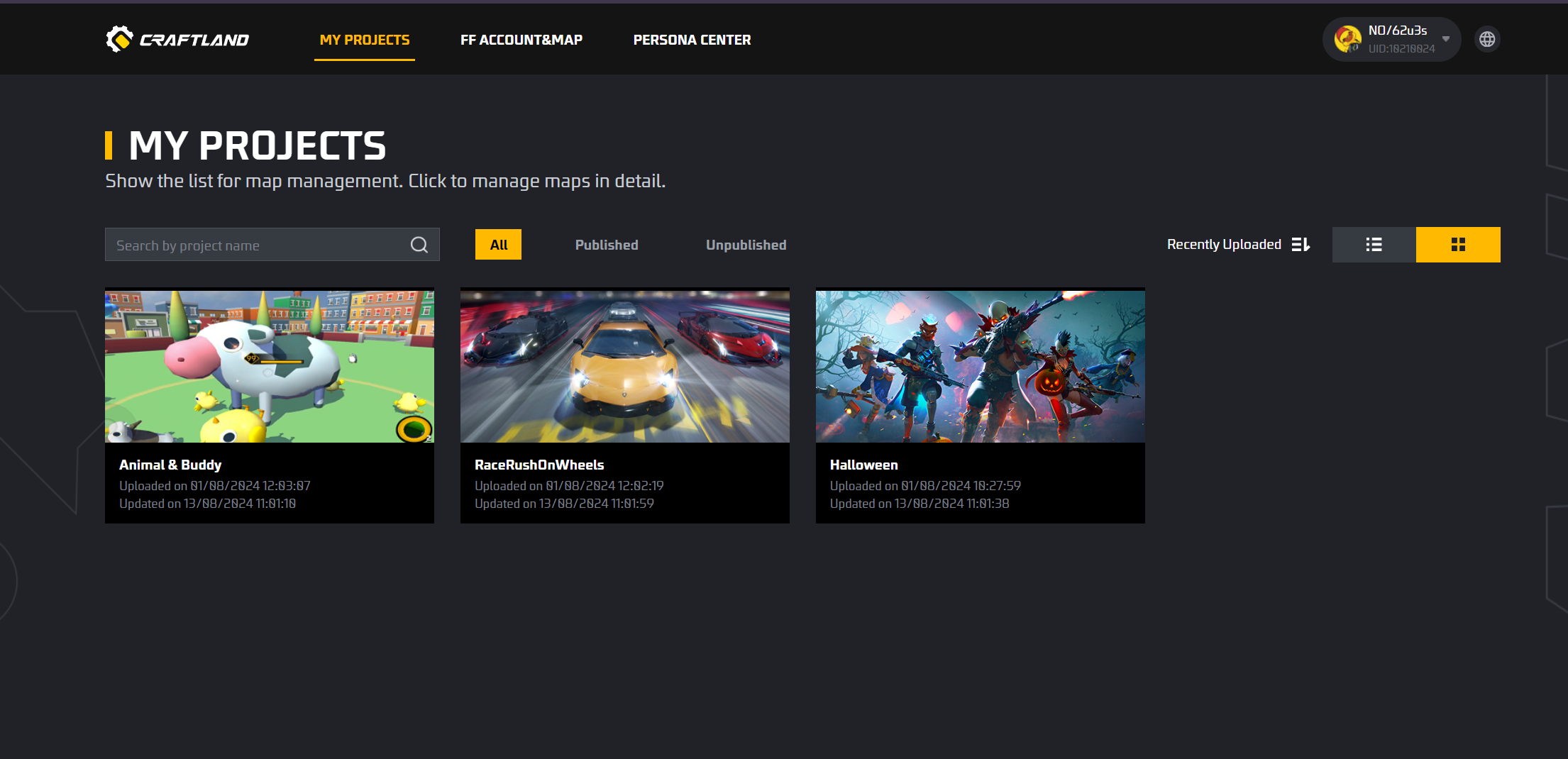Click the user avatar picture

coord(1347,38)
